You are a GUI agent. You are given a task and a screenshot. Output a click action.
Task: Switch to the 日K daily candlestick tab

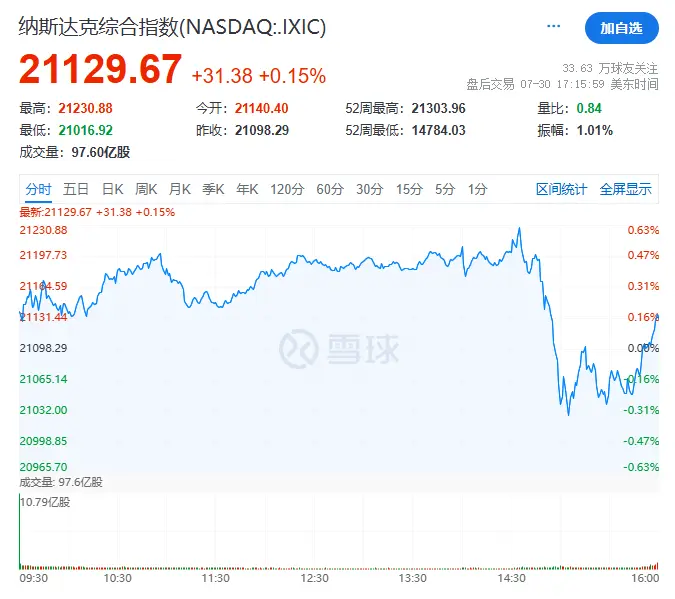click(x=113, y=189)
